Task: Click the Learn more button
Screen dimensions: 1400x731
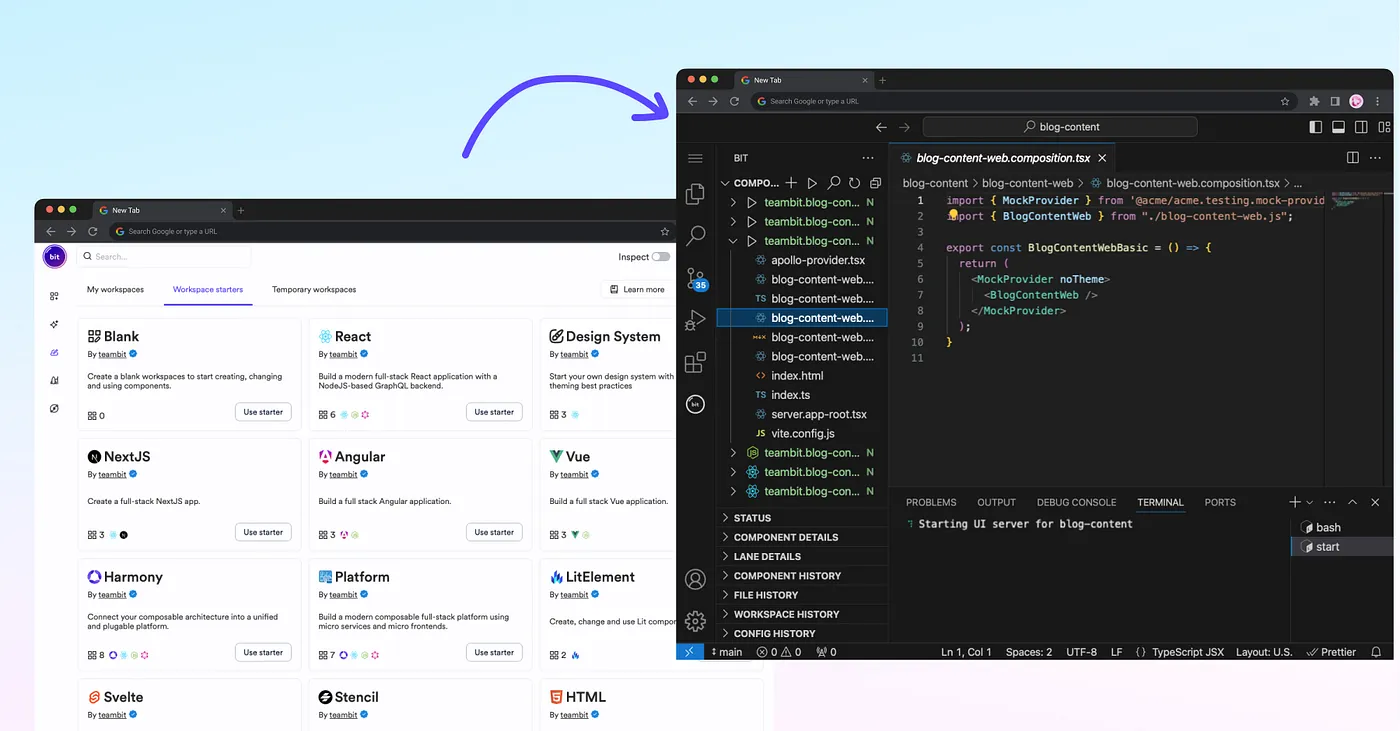Action: click(637, 290)
